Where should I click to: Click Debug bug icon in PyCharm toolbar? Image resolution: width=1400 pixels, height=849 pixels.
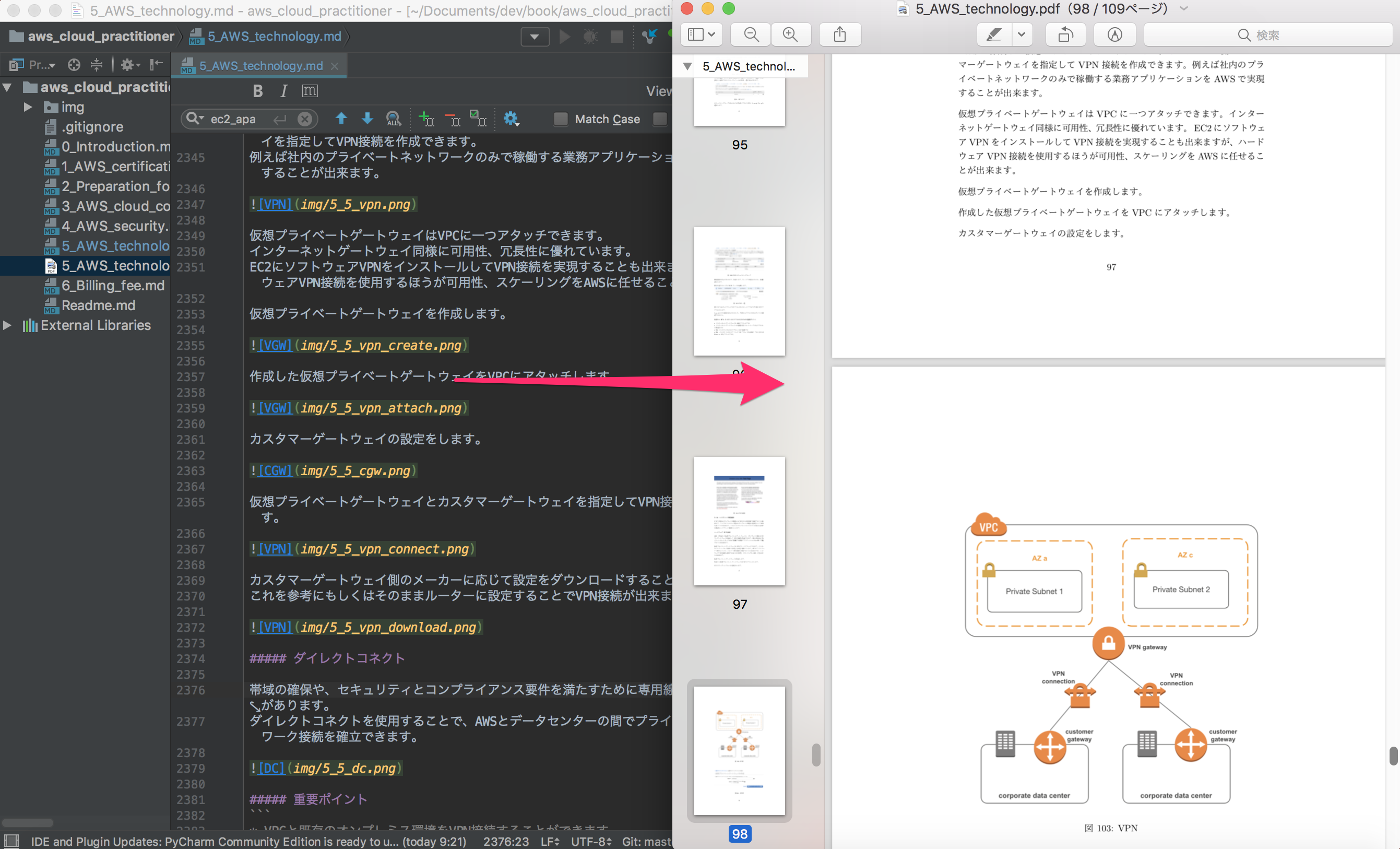590,37
